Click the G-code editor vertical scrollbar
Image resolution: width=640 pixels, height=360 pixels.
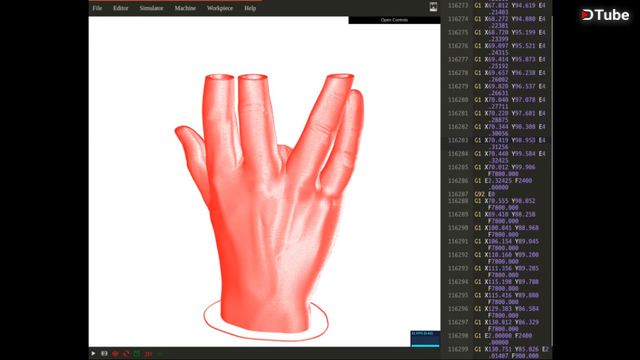pos(551,180)
